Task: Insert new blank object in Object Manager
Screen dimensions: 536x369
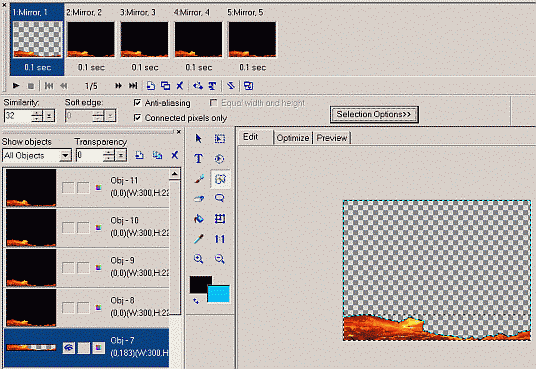Action: pos(139,155)
